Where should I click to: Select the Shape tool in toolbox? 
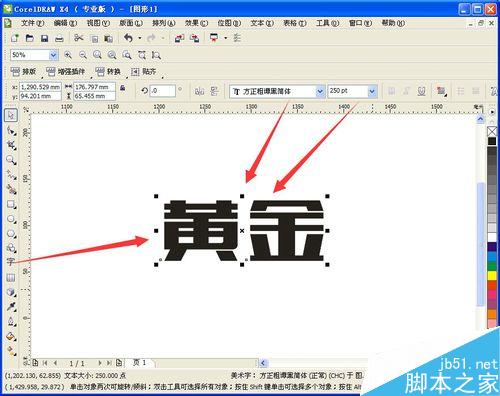point(11,130)
